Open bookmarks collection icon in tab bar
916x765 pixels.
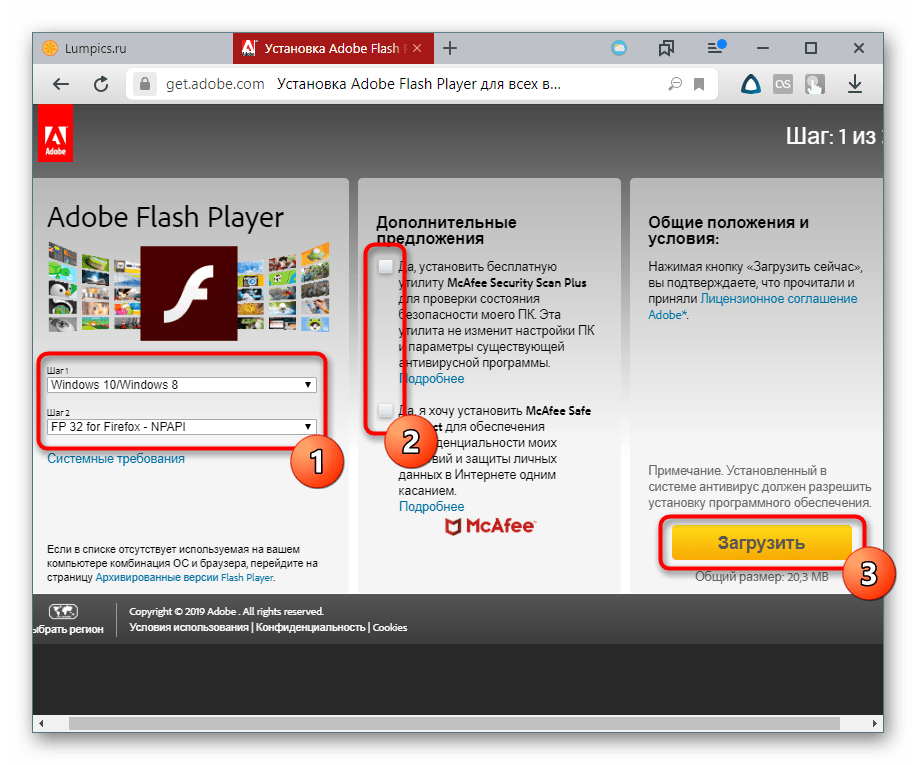pyautogui.click(x=666, y=48)
